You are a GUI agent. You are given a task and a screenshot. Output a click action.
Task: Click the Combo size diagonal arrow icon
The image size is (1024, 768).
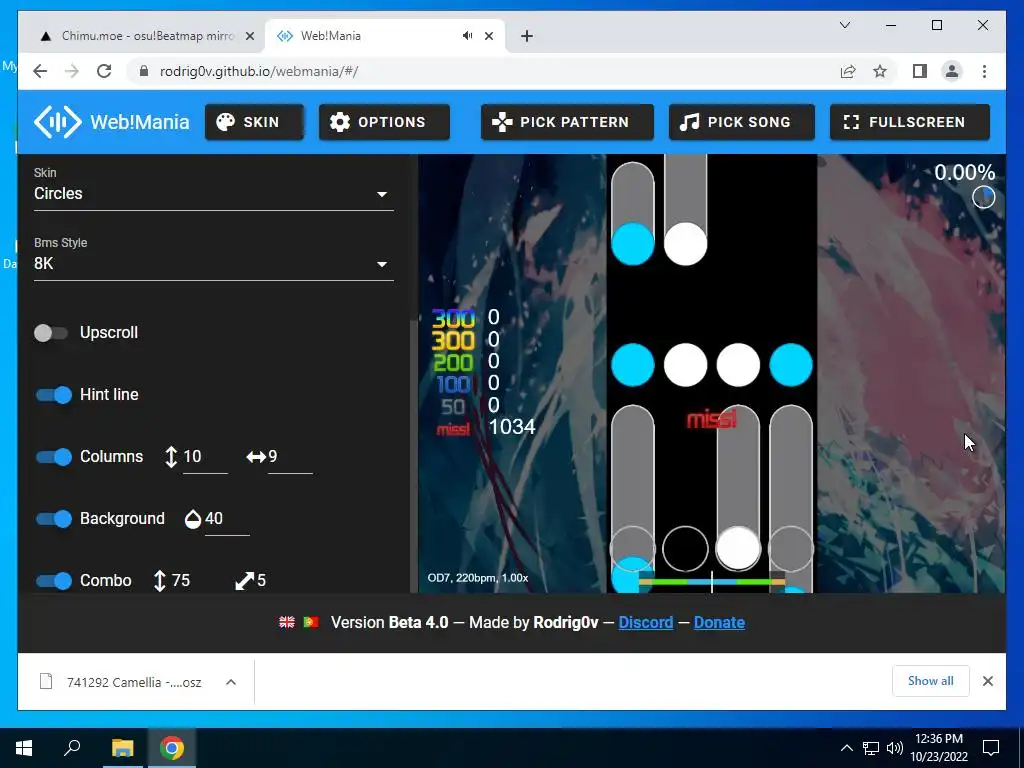pyautogui.click(x=244, y=581)
